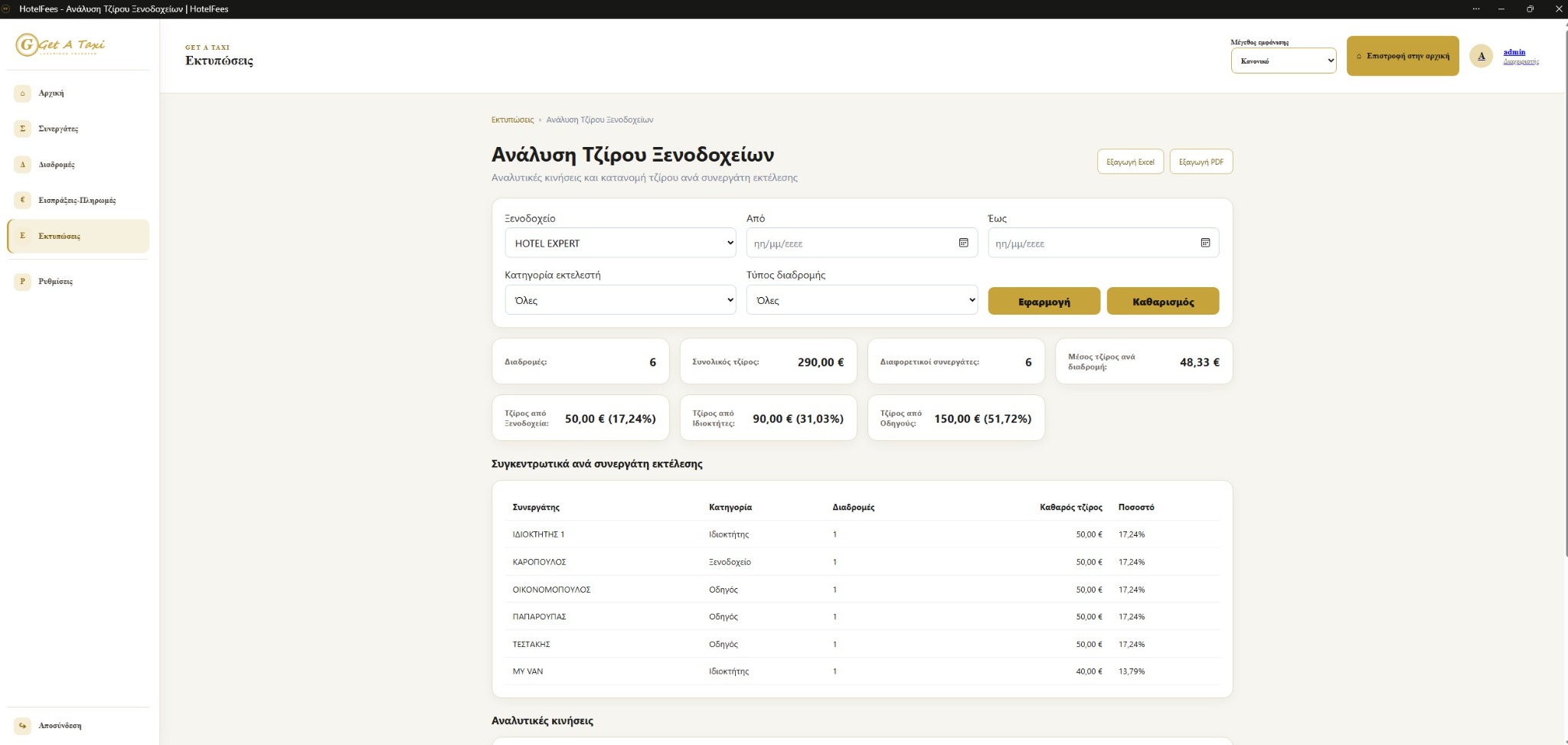Image resolution: width=1568 pixels, height=745 pixels.
Task: Click the Επιστροφή στην αρχική button
Action: 1403,56
